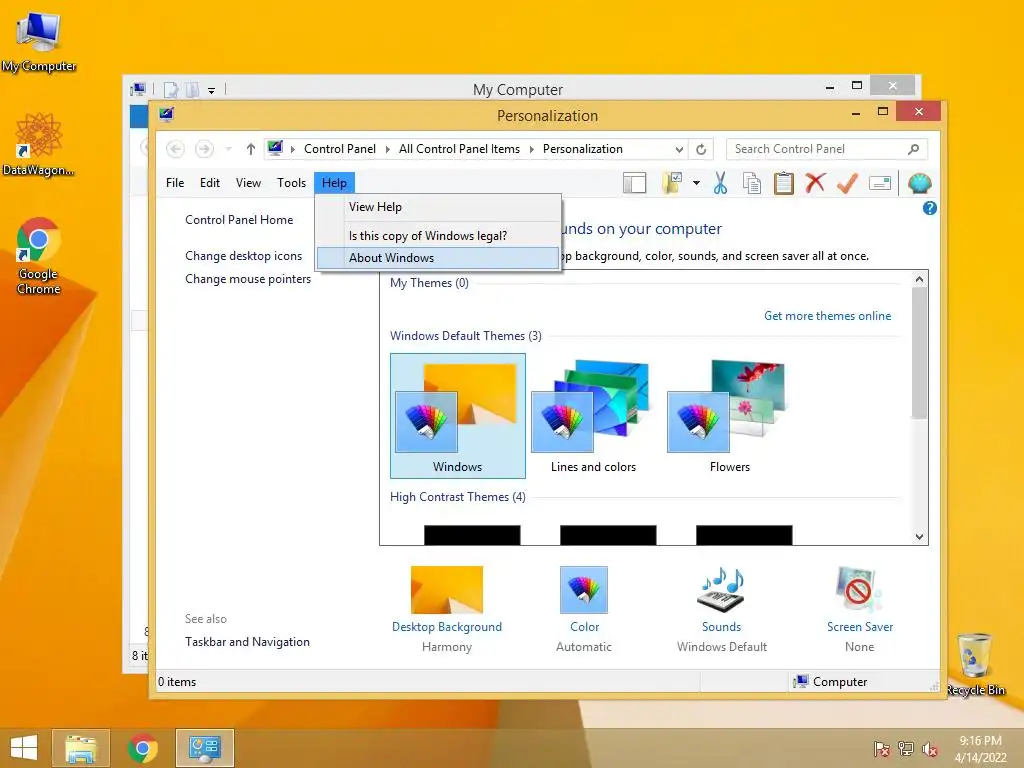
Task: Open the File menu
Action: [x=175, y=183]
